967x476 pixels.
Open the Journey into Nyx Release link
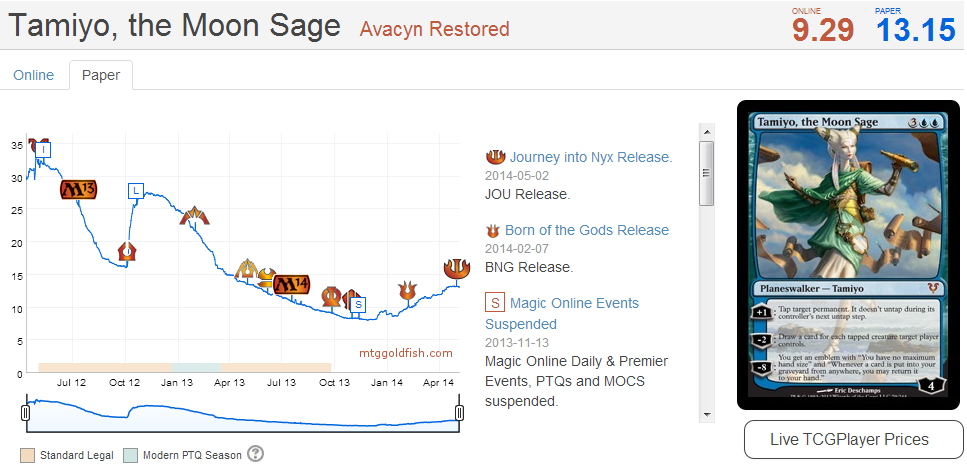pyautogui.click(x=590, y=157)
